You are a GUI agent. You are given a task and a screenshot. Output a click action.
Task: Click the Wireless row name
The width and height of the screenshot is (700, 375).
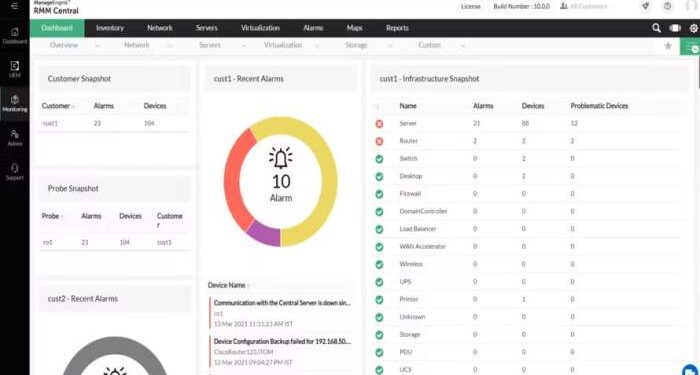click(x=411, y=264)
